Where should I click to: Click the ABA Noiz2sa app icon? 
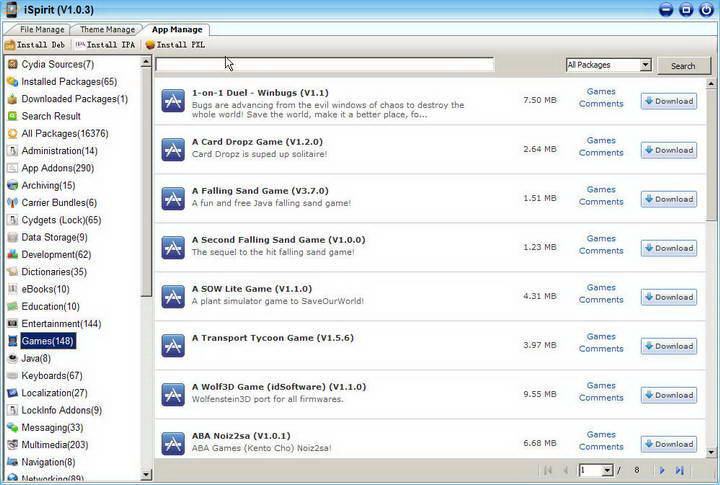[x=173, y=444]
